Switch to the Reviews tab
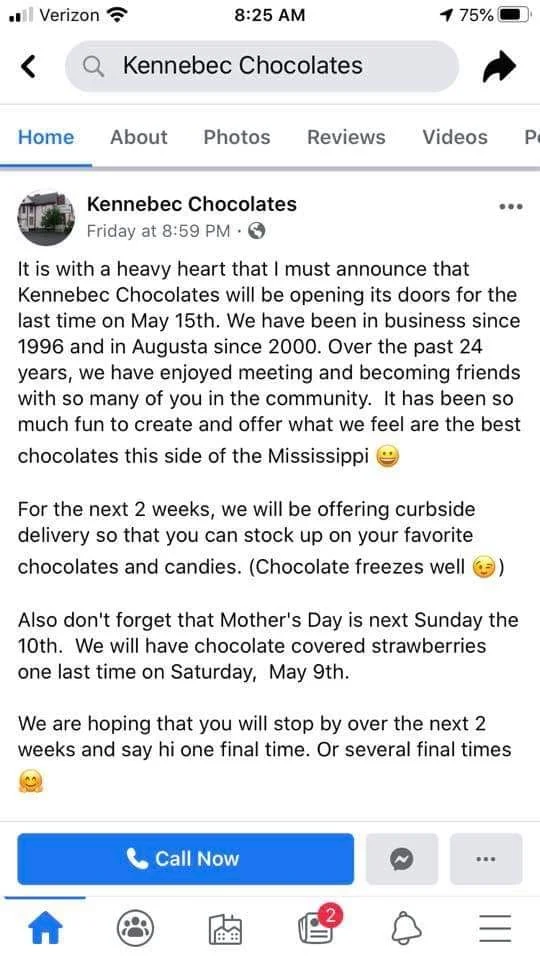This screenshot has height=960, width=540. [x=347, y=137]
